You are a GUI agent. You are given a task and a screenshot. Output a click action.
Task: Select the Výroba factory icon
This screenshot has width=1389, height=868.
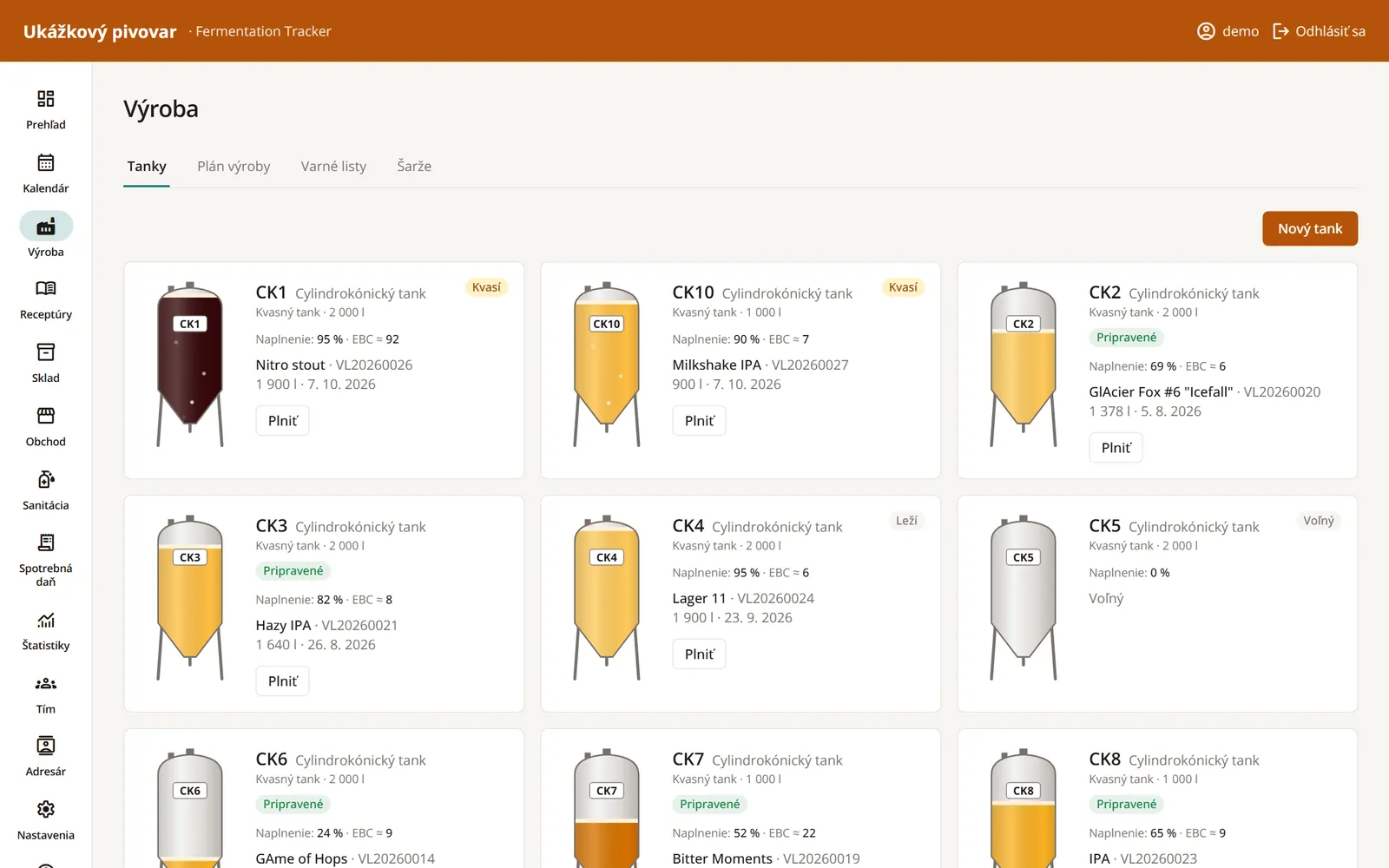point(46,227)
